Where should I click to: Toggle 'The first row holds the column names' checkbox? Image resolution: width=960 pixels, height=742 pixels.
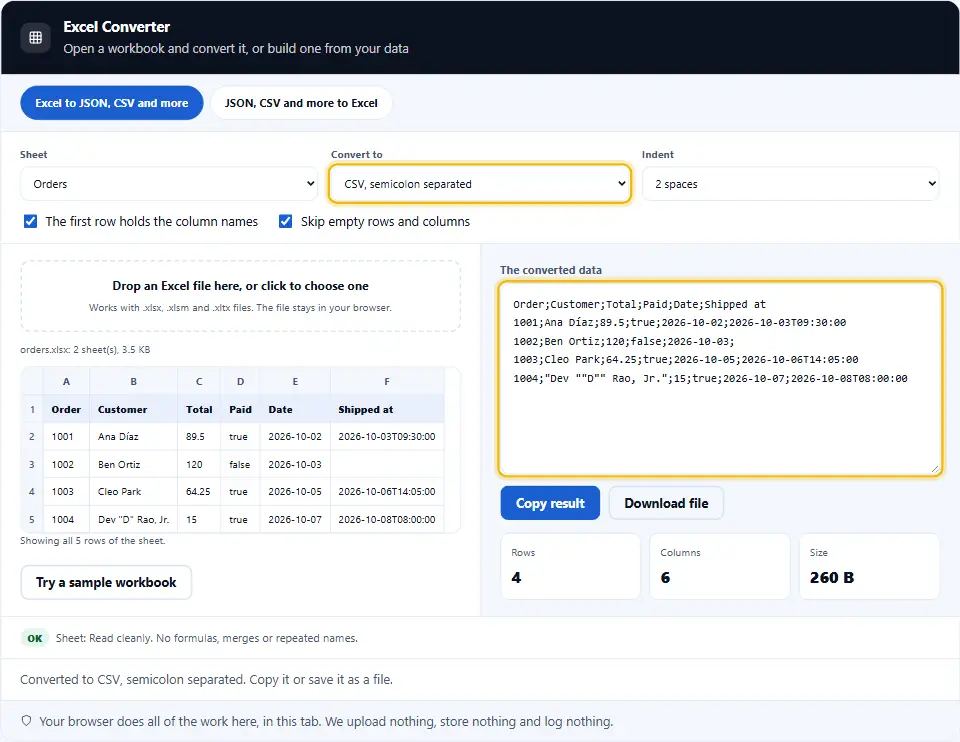30,221
